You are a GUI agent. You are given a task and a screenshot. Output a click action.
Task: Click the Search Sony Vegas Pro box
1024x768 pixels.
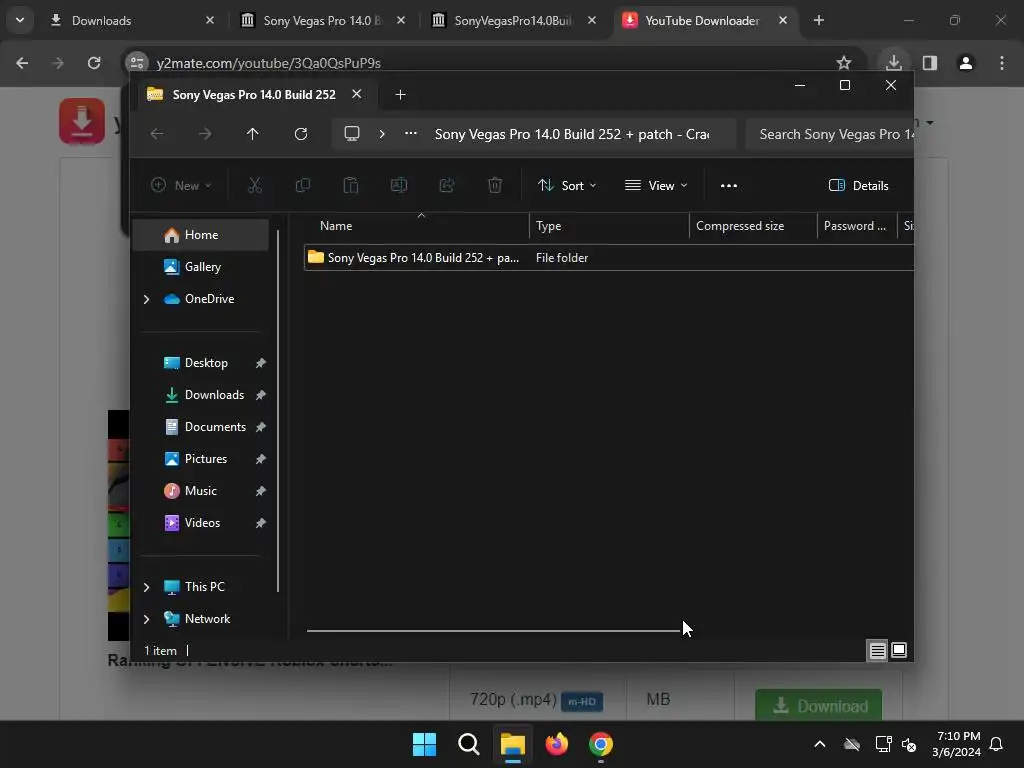click(x=829, y=134)
